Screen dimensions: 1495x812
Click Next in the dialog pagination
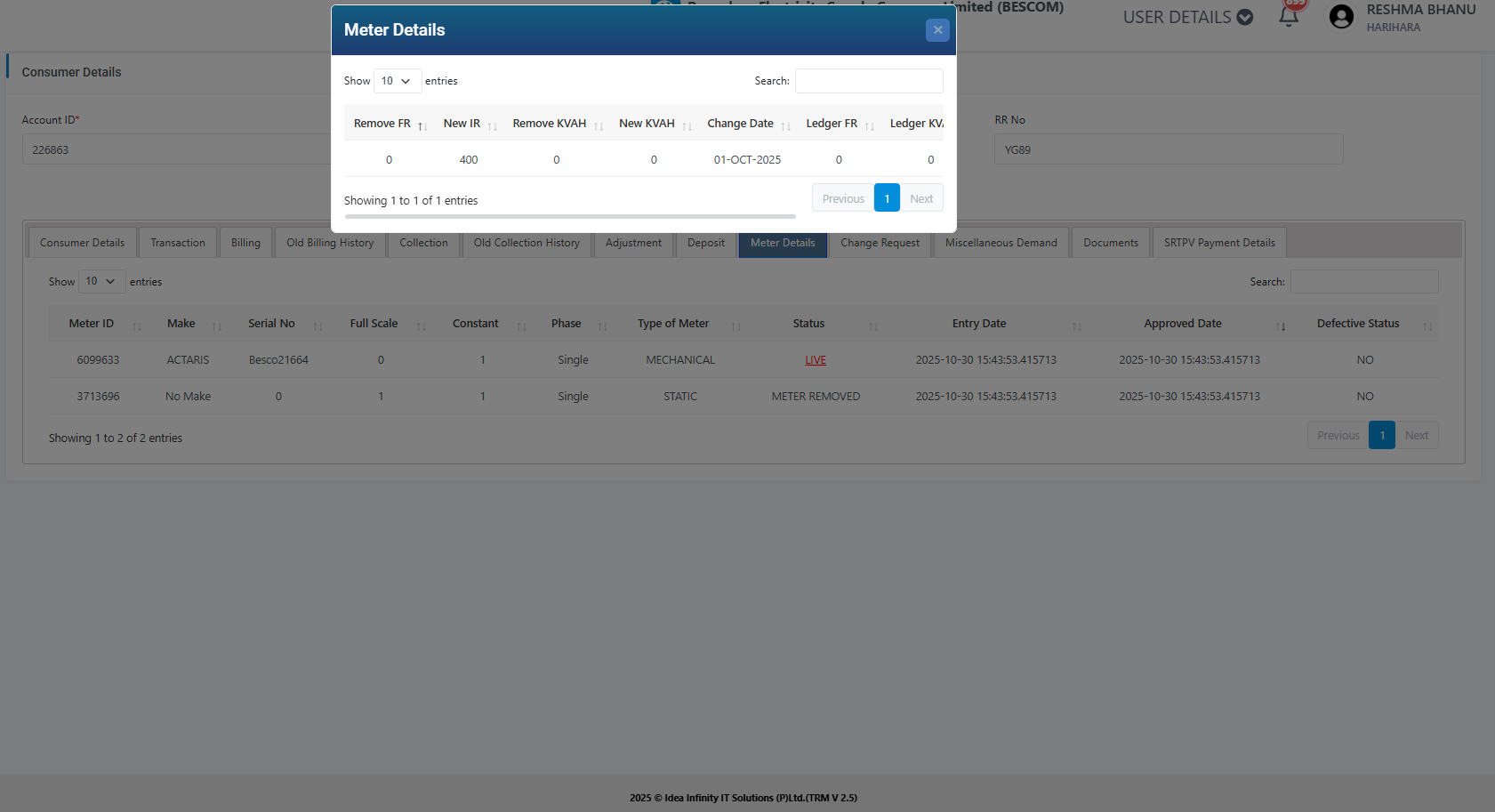[921, 198]
